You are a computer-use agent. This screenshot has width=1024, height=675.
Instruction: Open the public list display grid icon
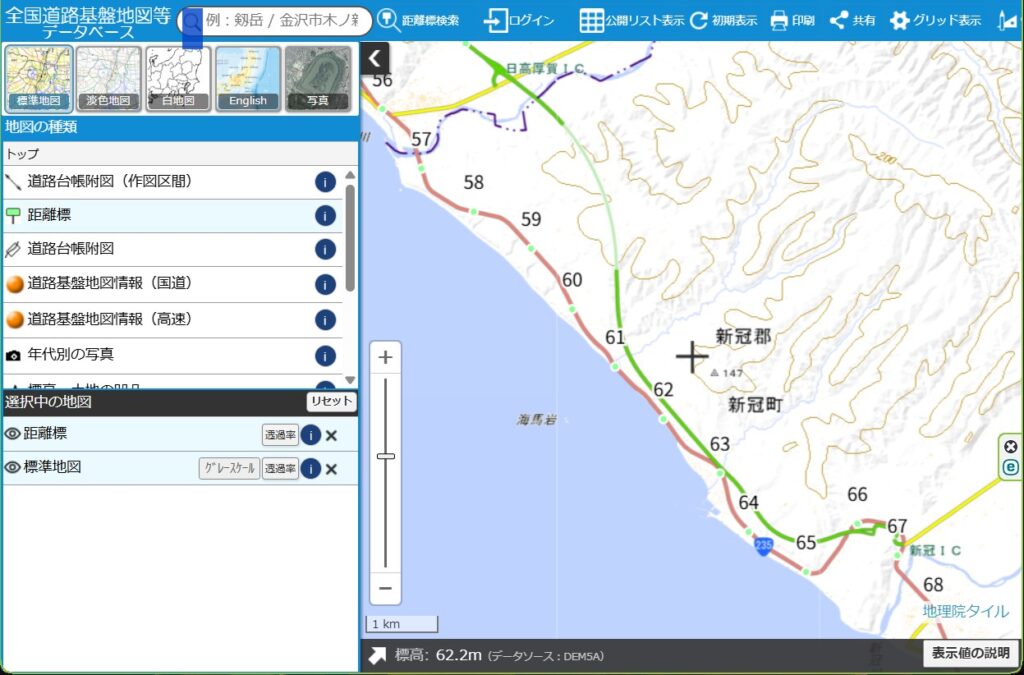[591, 21]
